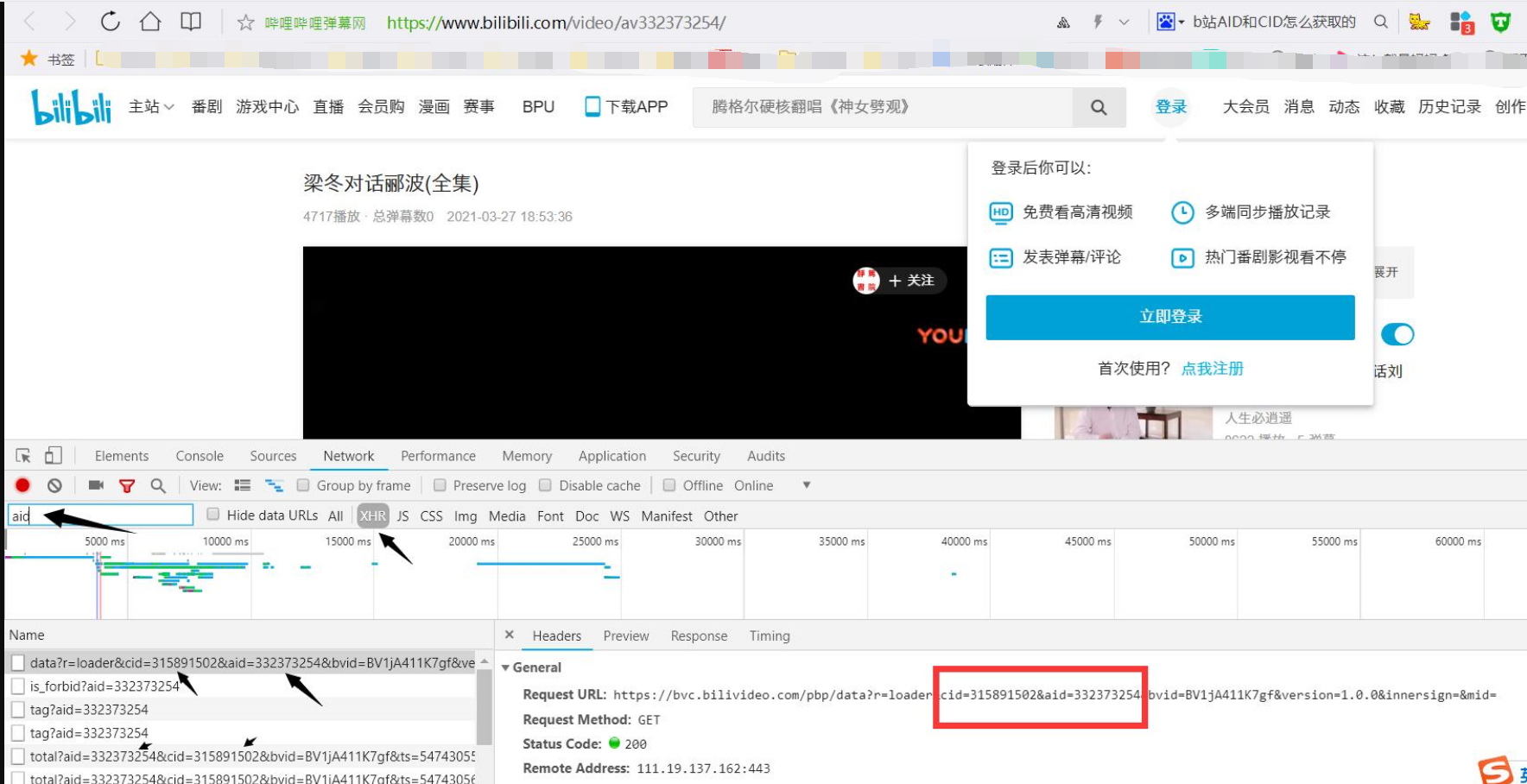
Task: Click the bilibili logo
Action: tap(72, 107)
